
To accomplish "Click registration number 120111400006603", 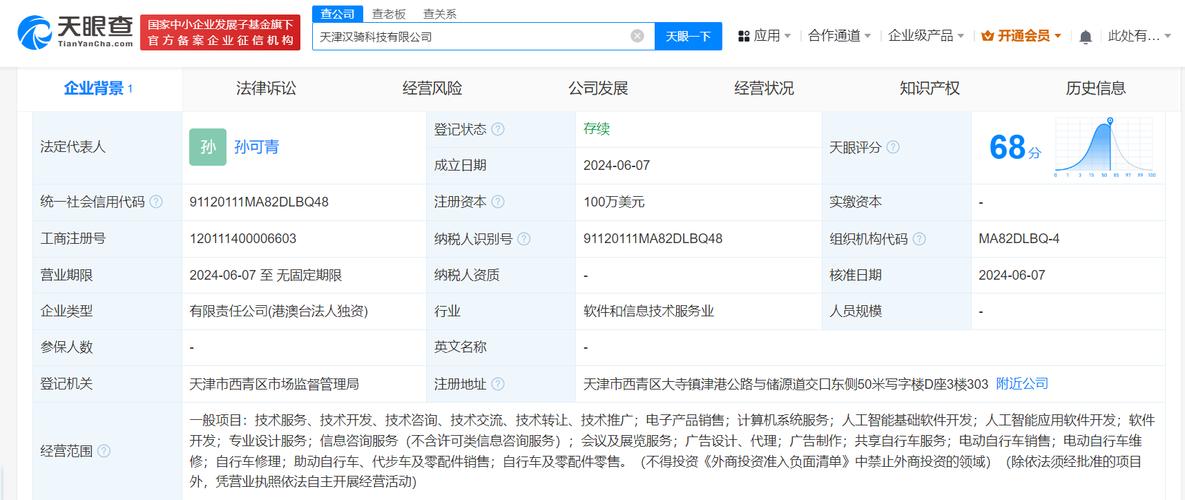I will click(x=243, y=239).
